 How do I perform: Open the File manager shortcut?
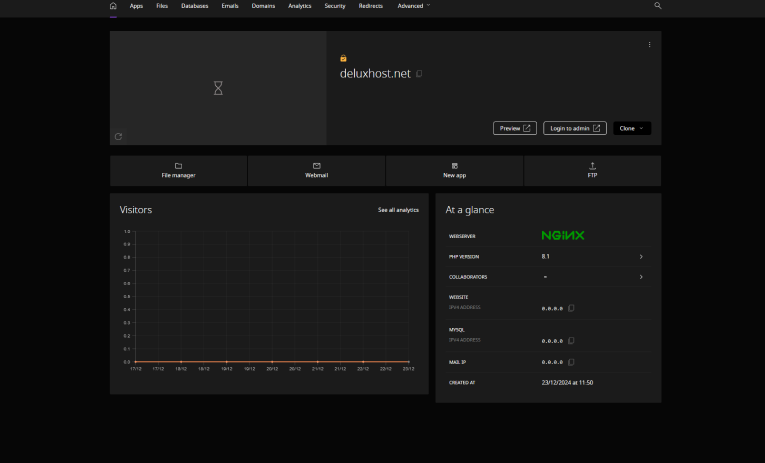pyautogui.click(x=179, y=171)
